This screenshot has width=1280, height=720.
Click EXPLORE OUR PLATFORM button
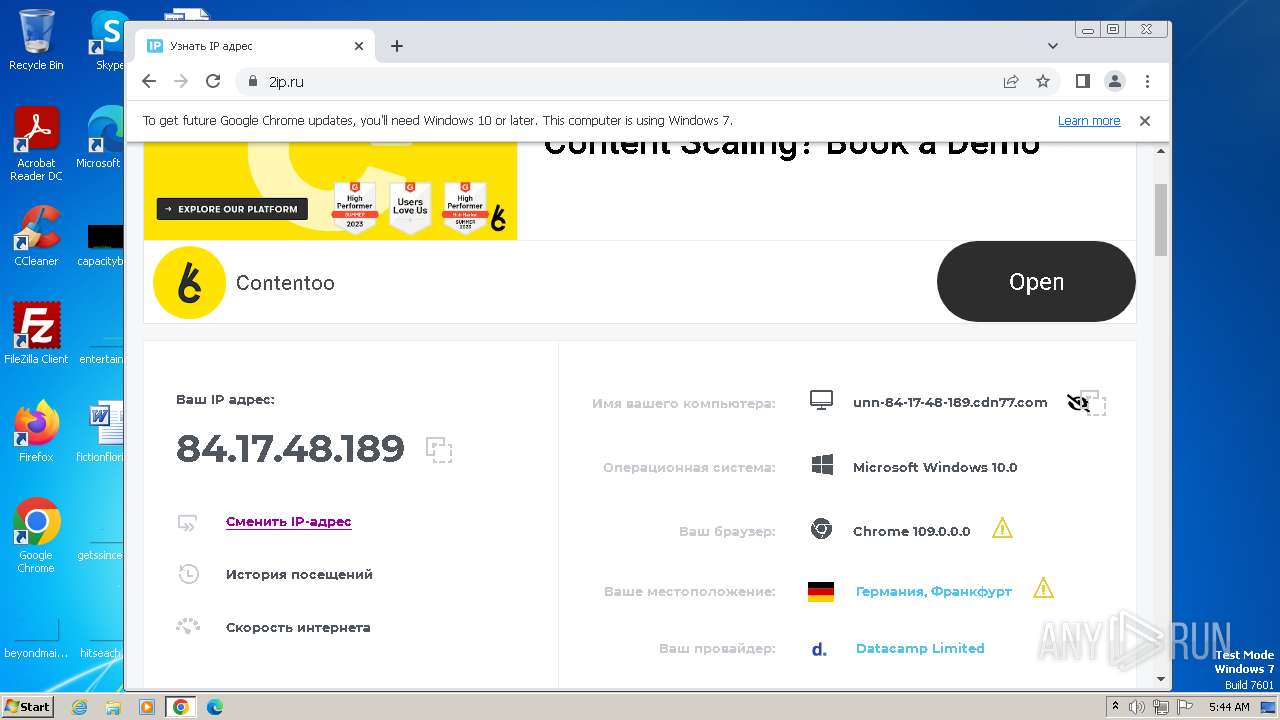pyautogui.click(x=232, y=209)
